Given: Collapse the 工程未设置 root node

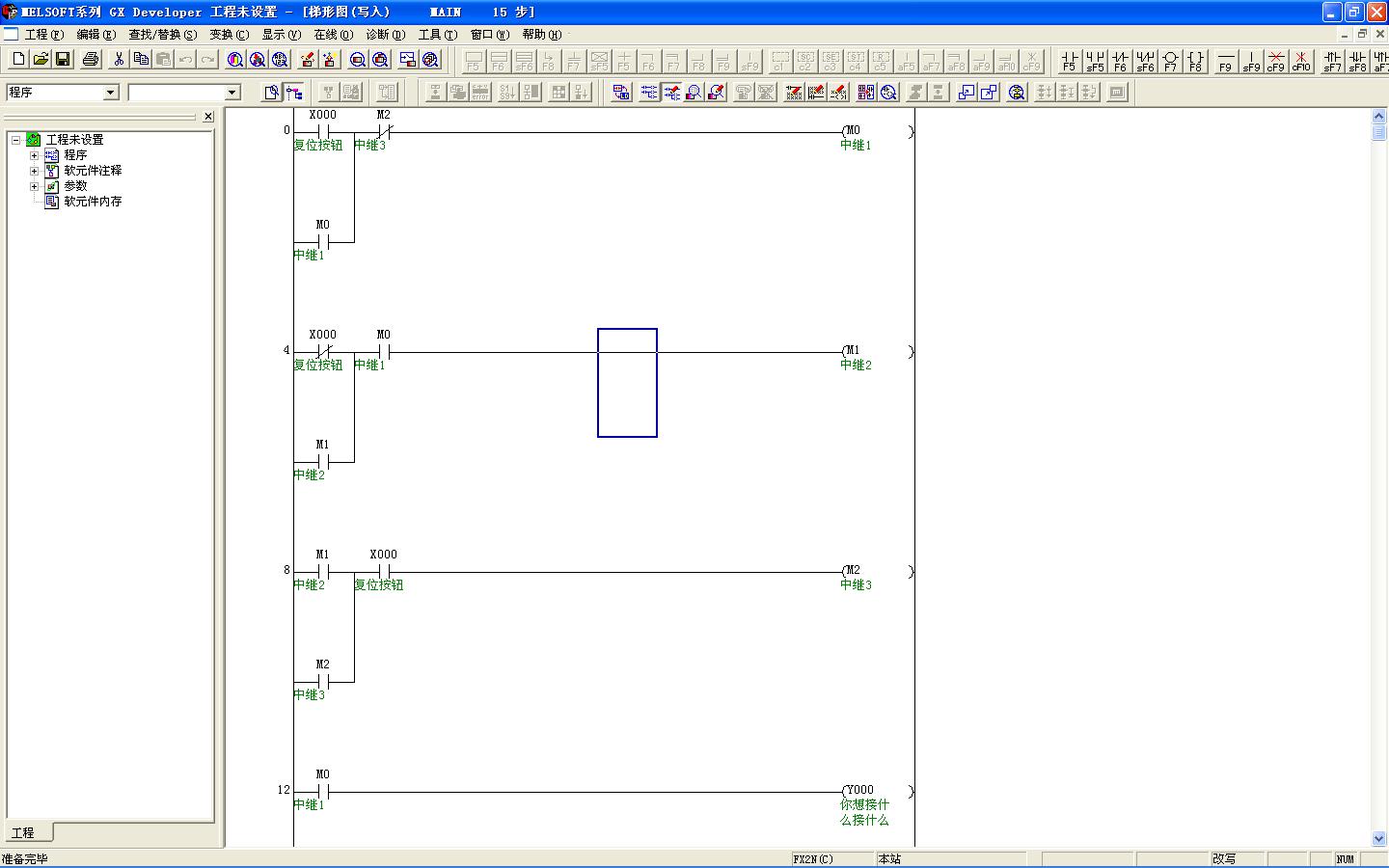Looking at the screenshot, I should [16, 140].
